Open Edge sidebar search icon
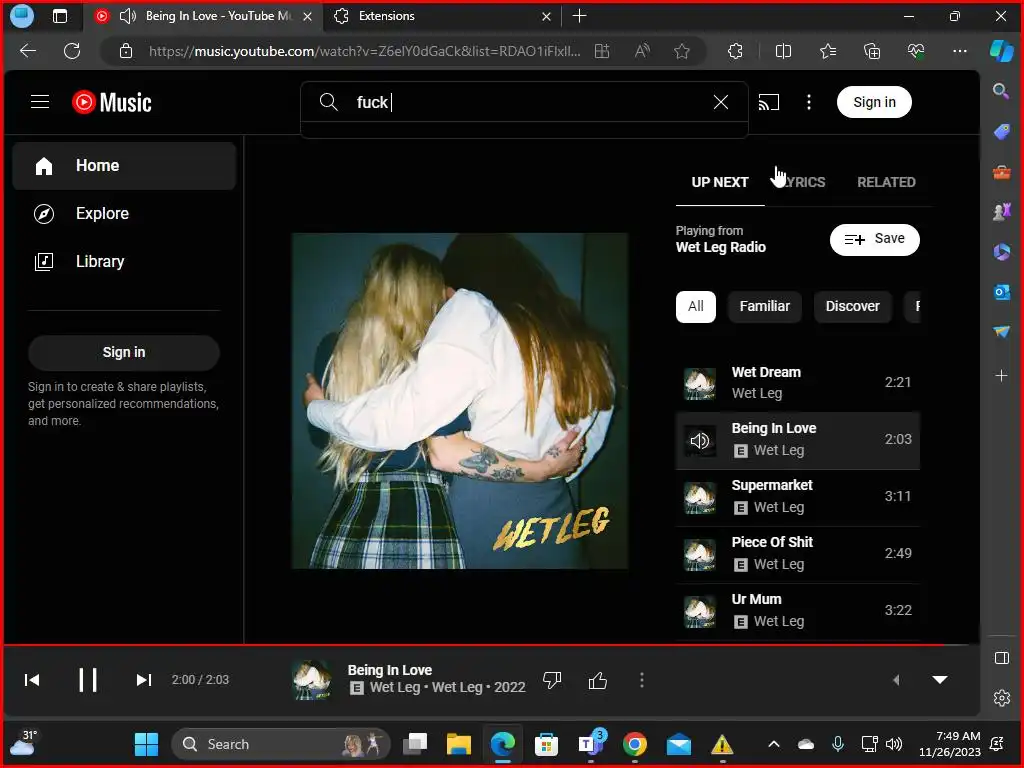The height and width of the screenshot is (768, 1024). click(x=1000, y=91)
